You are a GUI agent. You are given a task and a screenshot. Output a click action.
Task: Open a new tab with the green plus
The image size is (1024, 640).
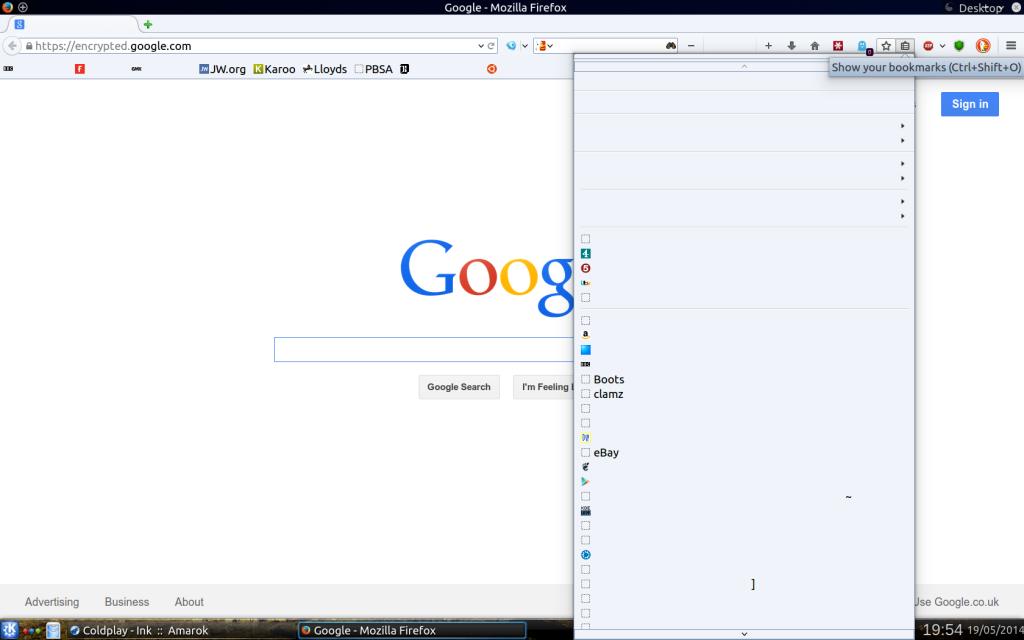pos(148,24)
